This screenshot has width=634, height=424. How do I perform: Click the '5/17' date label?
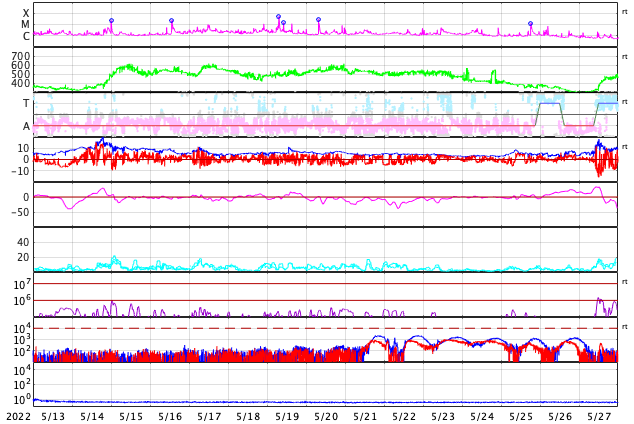pyautogui.click(x=209, y=416)
